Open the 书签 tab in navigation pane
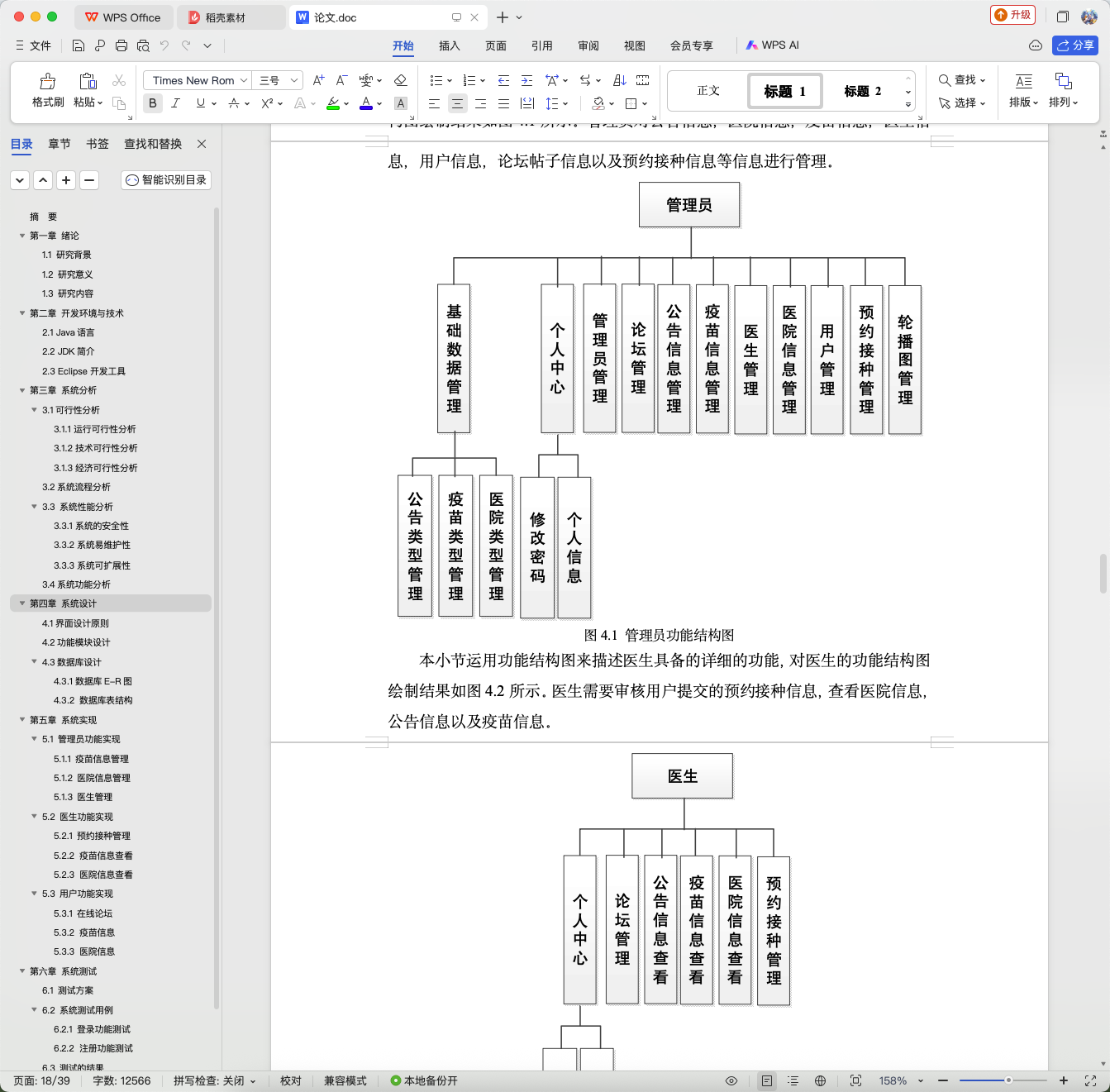The height and width of the screenshot is (1092, 1110). point(98,144)
